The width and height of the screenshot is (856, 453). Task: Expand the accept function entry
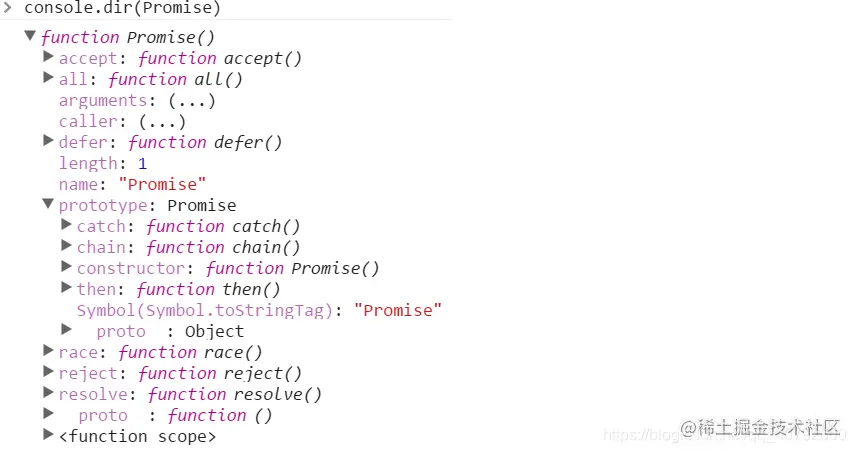coord(48,57)
